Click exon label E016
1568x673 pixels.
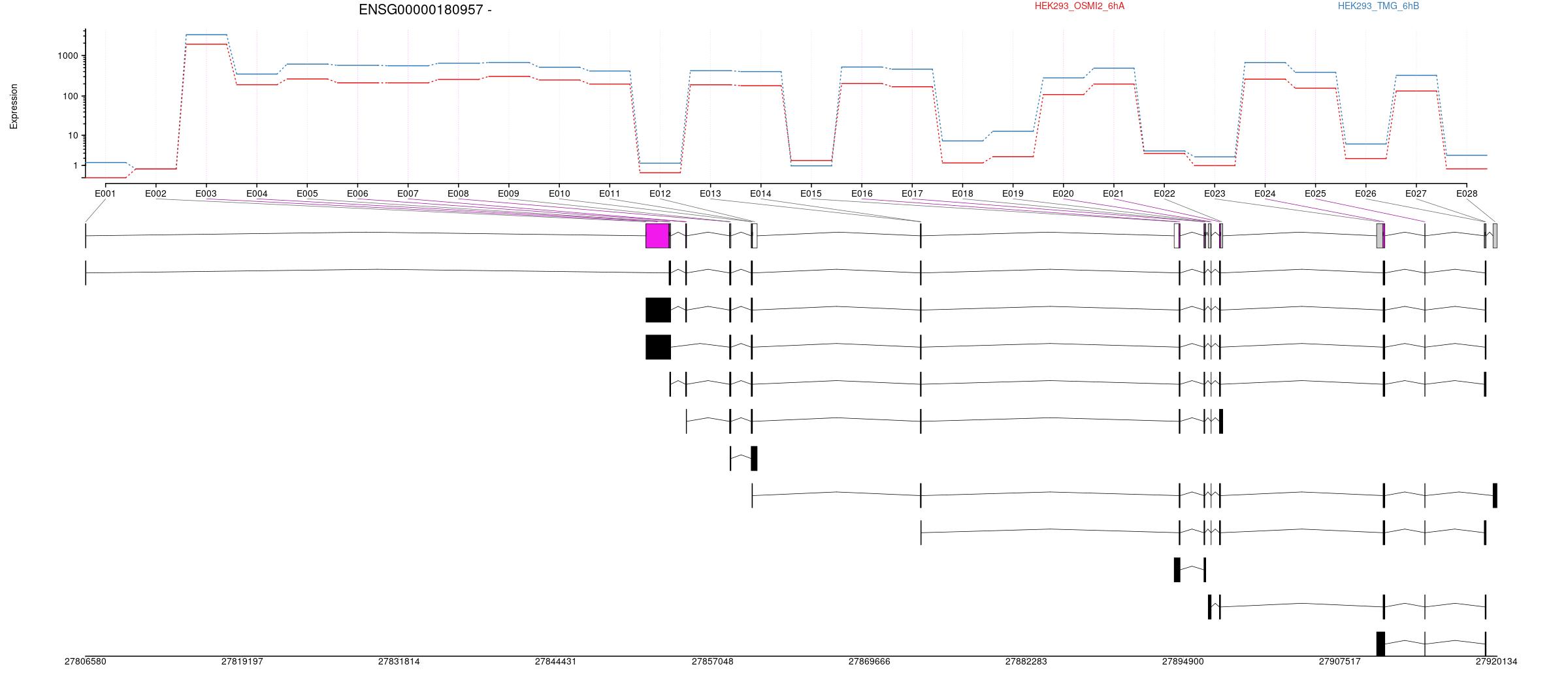click(862, 193)
